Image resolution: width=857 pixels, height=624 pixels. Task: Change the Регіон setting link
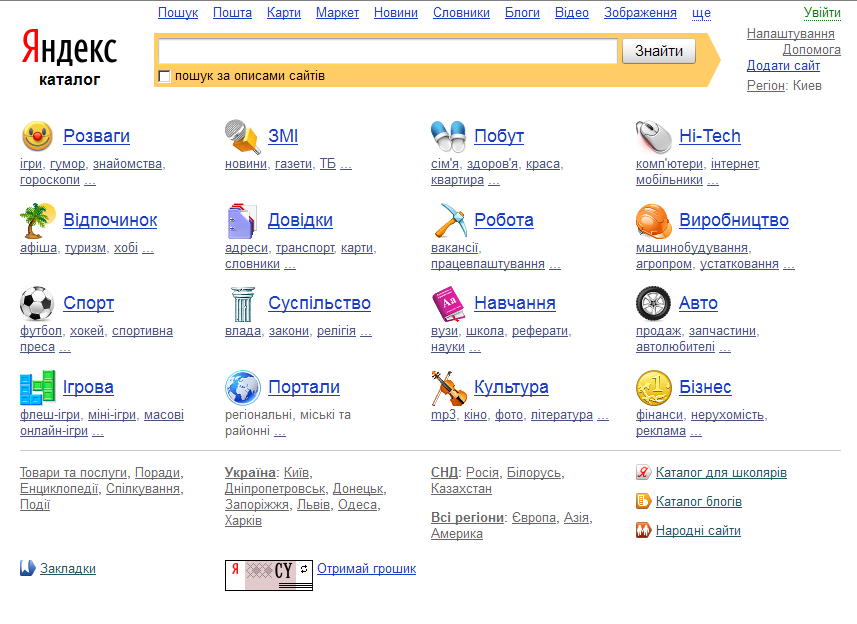766,86
